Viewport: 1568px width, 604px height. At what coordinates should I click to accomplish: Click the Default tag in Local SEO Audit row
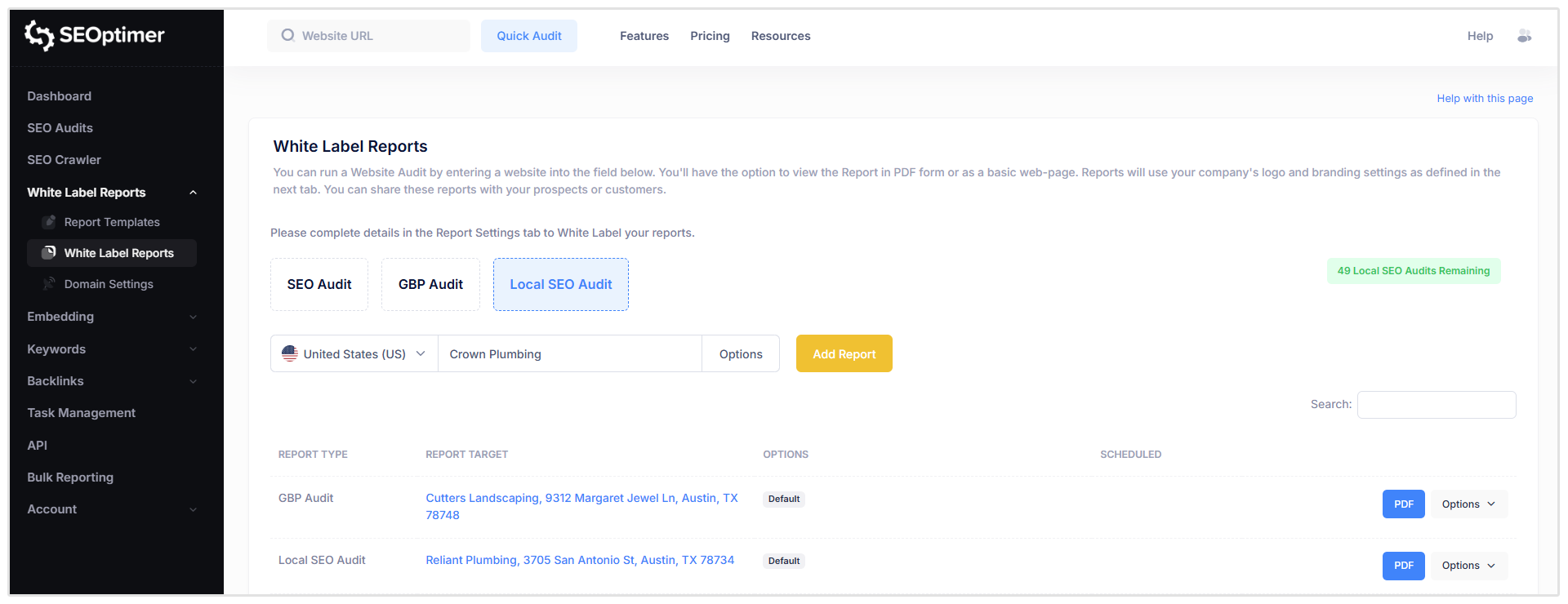click(784, 561)
